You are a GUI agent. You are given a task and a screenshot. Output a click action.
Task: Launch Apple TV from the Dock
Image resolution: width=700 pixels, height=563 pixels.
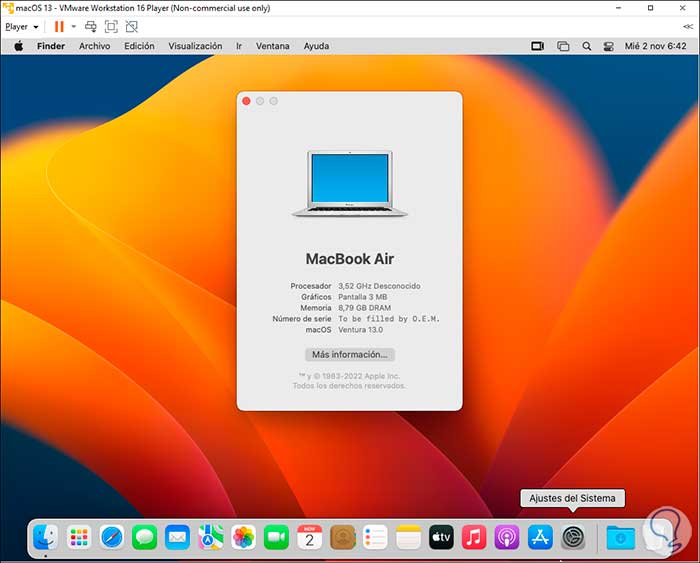pyautogui.click(x=441, y=537)
